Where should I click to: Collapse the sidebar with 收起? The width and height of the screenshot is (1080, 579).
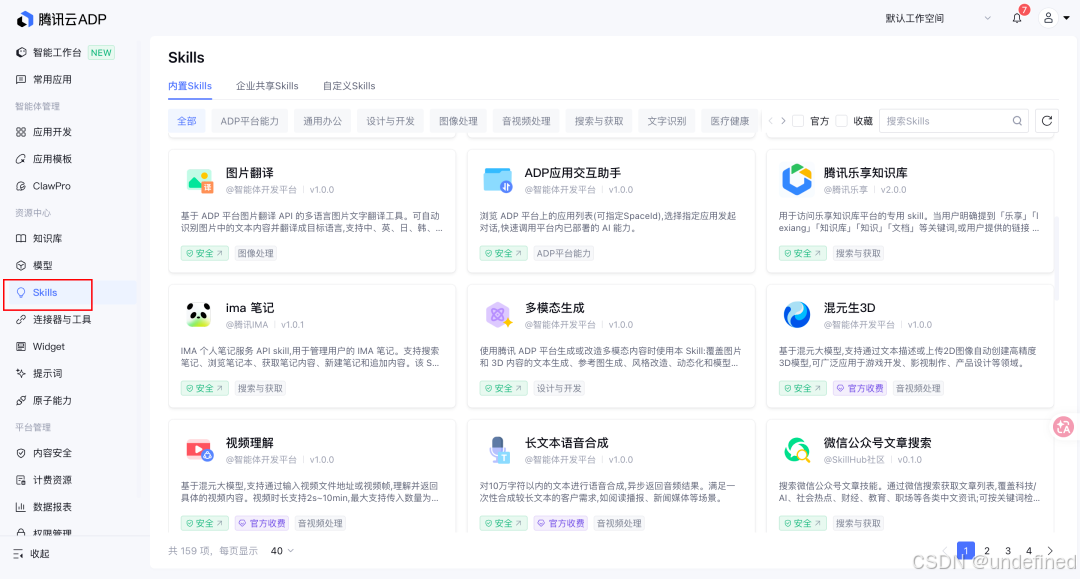pos(32,554)
